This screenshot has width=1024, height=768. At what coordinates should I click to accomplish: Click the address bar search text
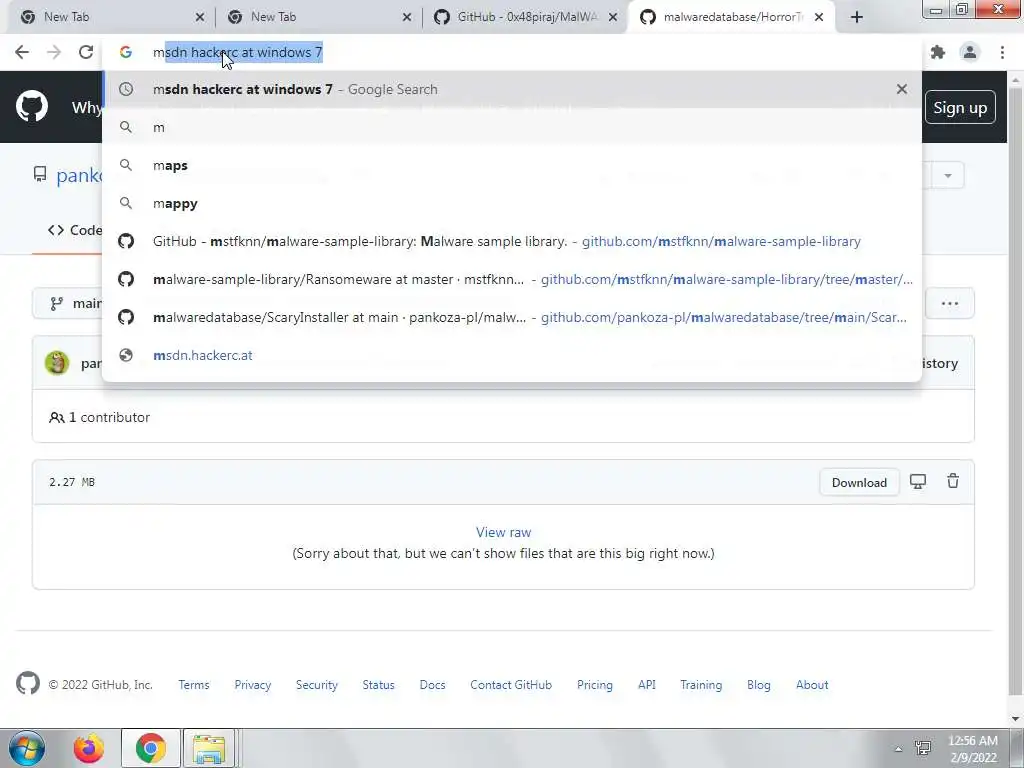(x=238, y=52)
